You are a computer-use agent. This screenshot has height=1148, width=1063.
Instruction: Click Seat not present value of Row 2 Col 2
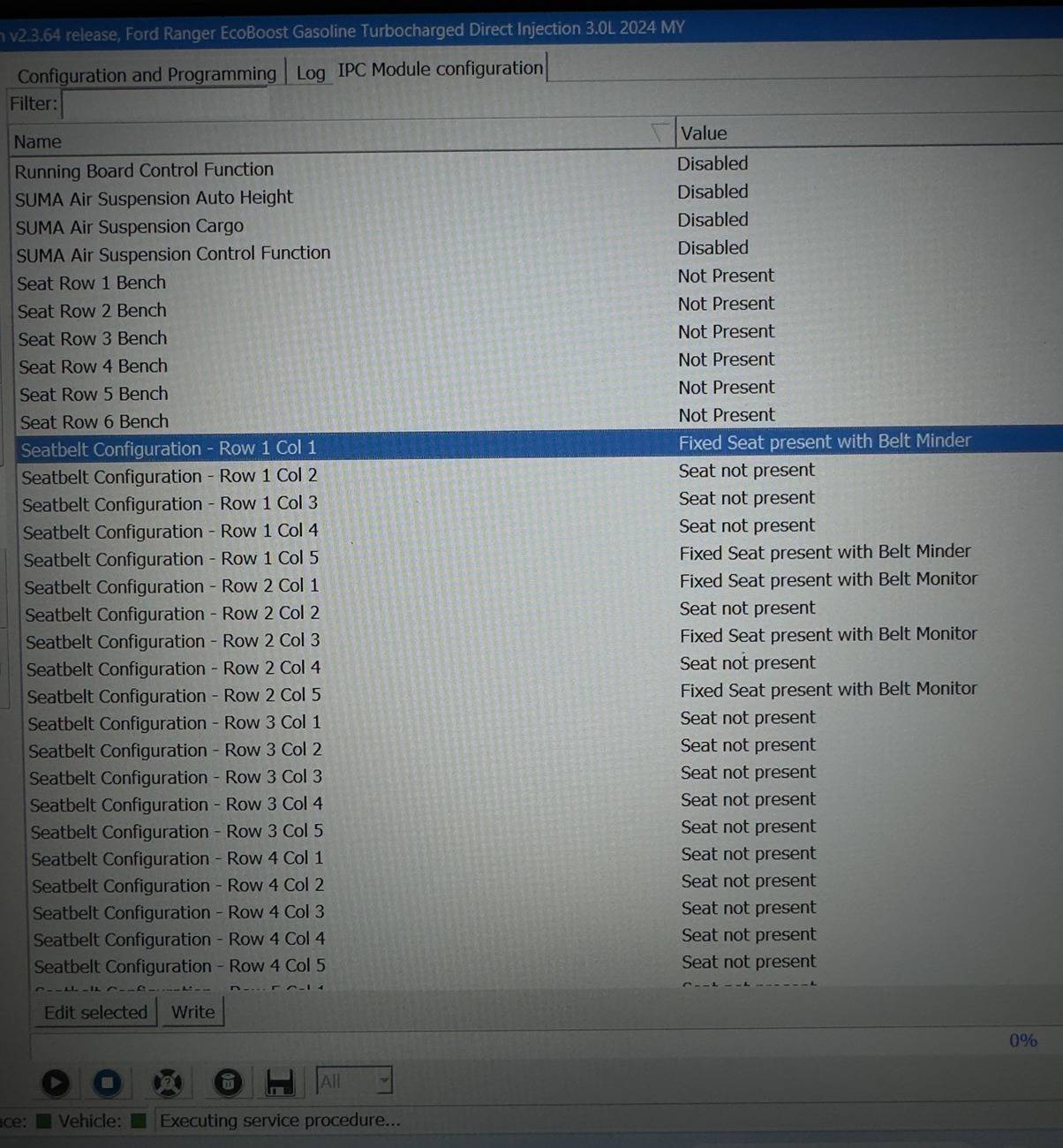[748, 608]
